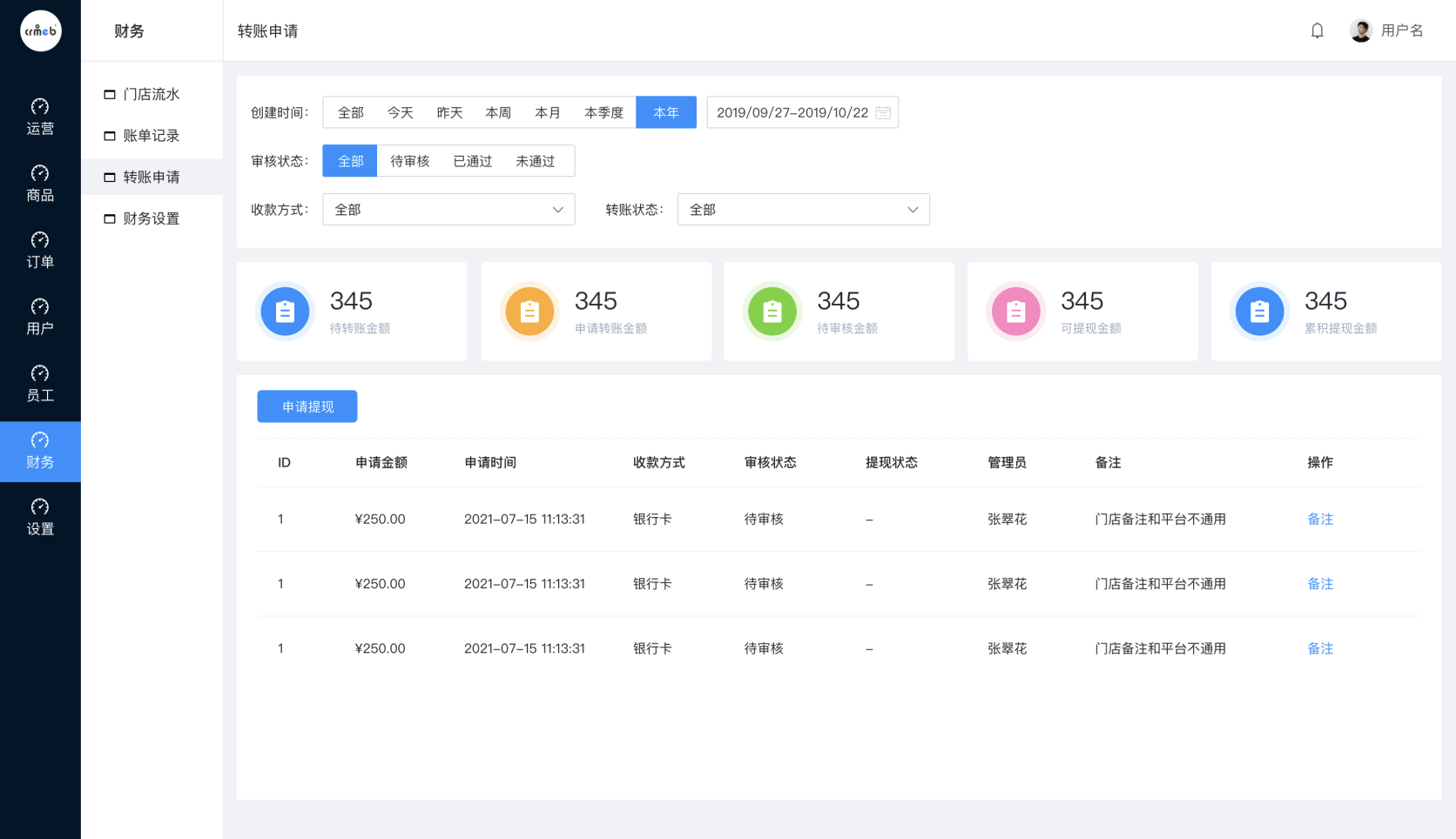The width and height of the screenshot is (1456, 839).
Task: Click the date range input field
Action: click(x=803, y=112)
